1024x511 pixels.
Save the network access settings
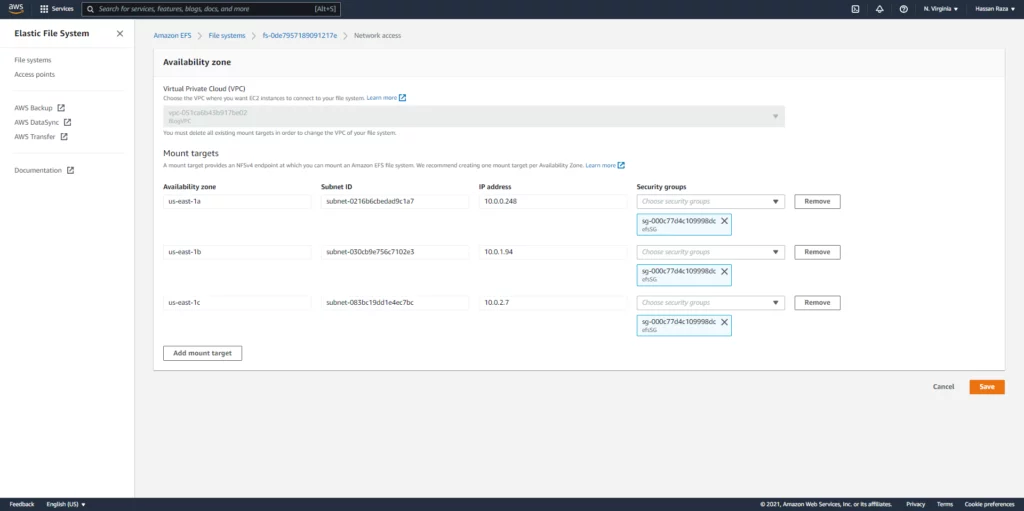point(987,387)
